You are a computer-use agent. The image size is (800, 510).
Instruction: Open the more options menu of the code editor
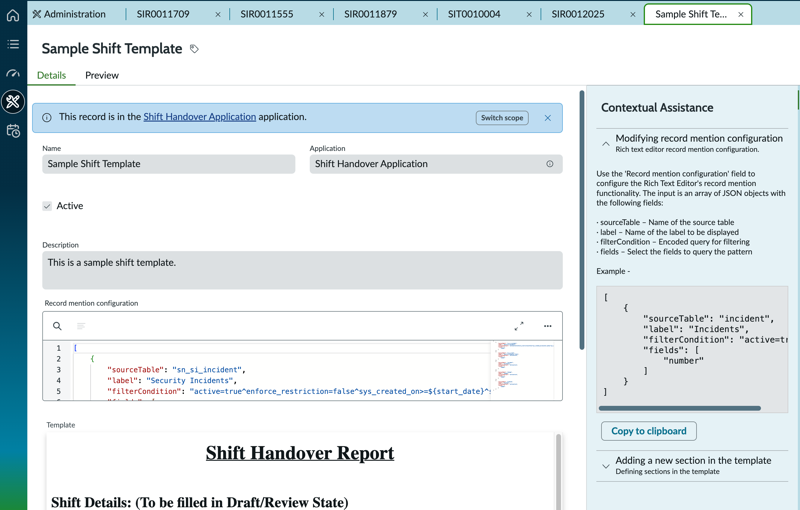click(547, 326)
